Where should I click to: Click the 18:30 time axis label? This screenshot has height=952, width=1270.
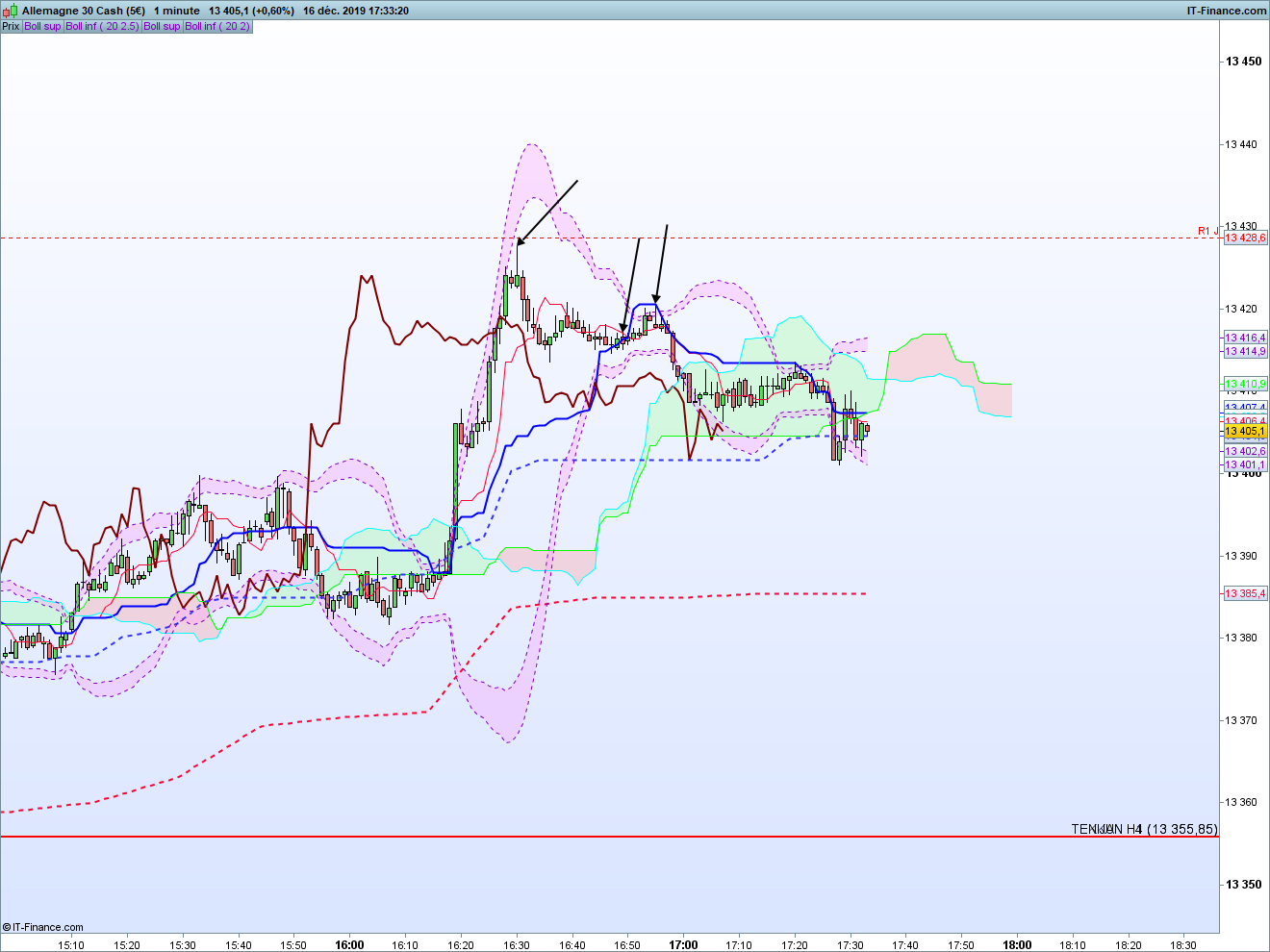coord(1184,945)
